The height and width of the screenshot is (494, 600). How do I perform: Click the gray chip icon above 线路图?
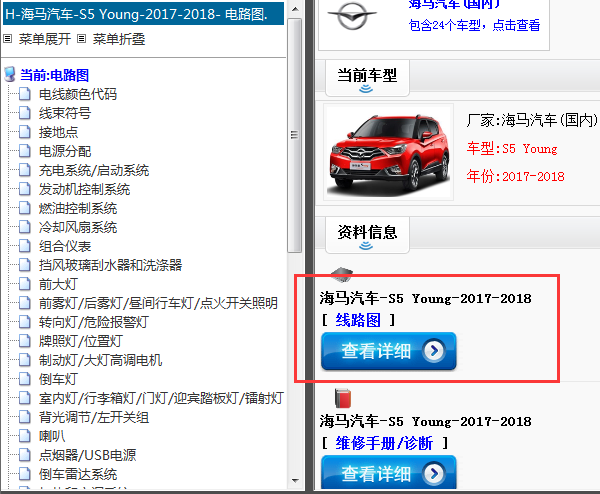[341, 274]
